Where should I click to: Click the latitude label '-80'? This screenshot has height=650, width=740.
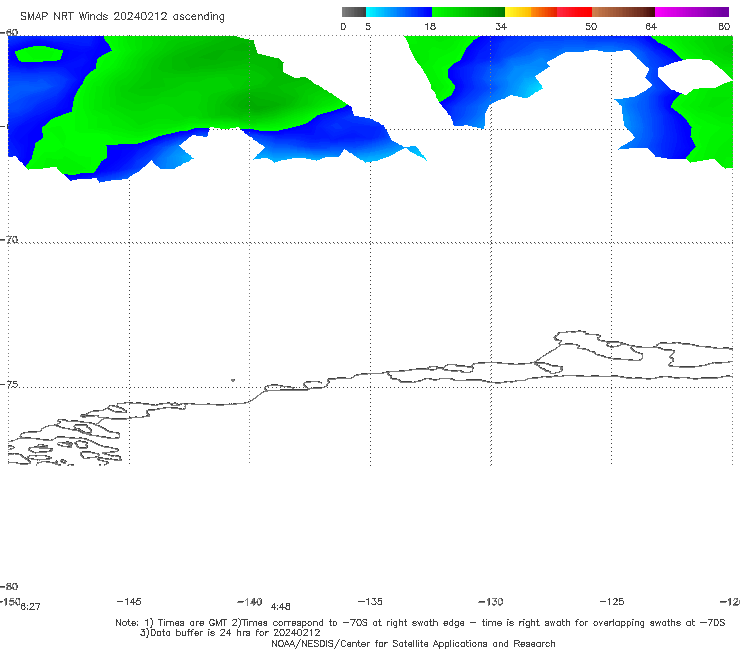tap(9, 586)
